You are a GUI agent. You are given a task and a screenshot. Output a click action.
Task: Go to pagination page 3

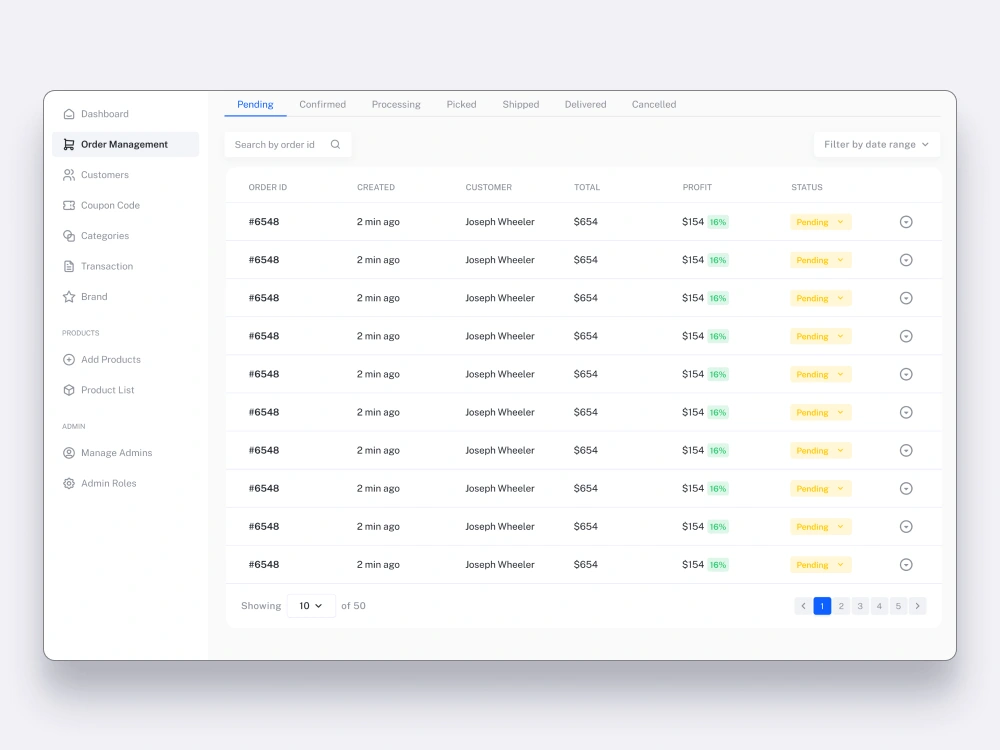(860, 605)
